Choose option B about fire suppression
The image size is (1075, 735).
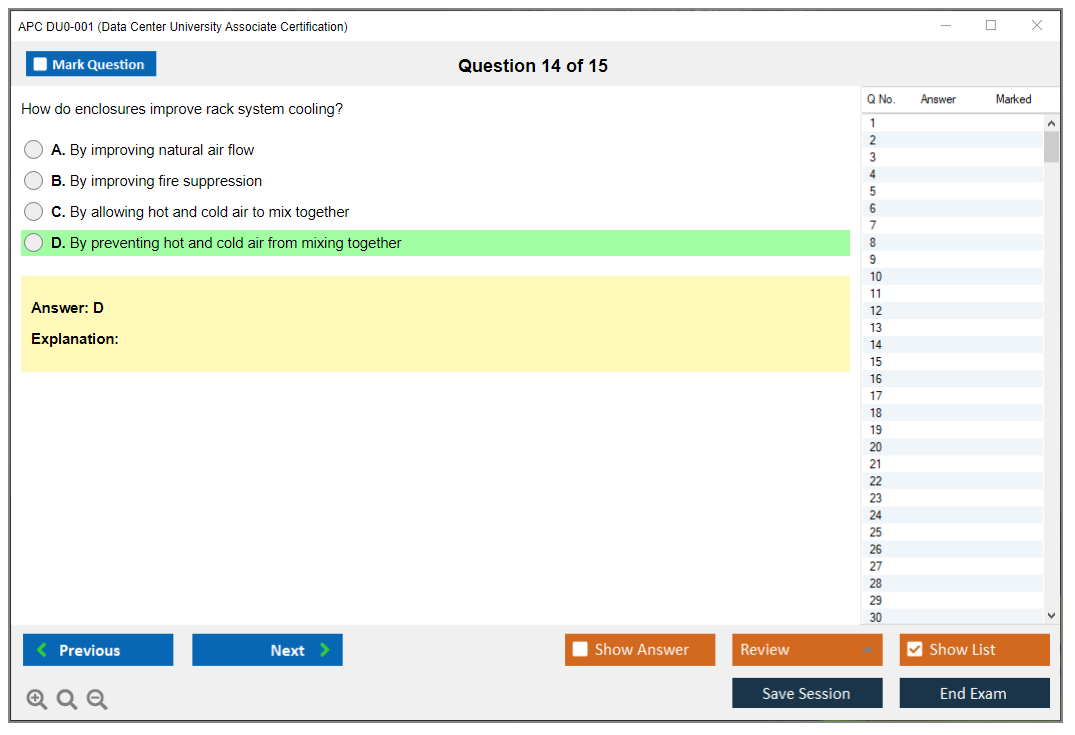point(34,181)
